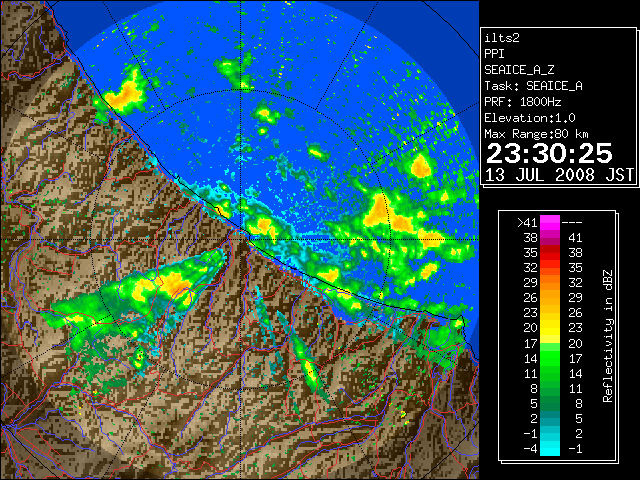
Task: Pick the orange swatch for 29 to 32
Action: pos(550,283)
